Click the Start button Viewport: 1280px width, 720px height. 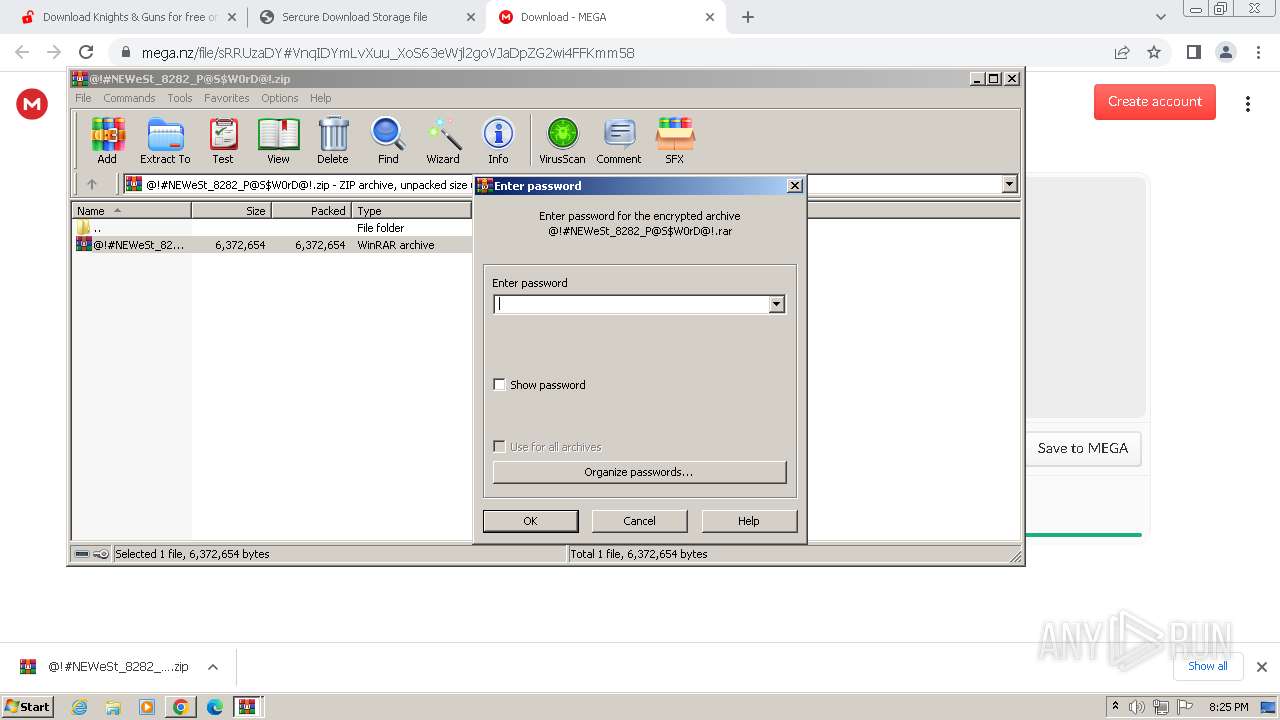pyautogui.click(x=27, y=706)
